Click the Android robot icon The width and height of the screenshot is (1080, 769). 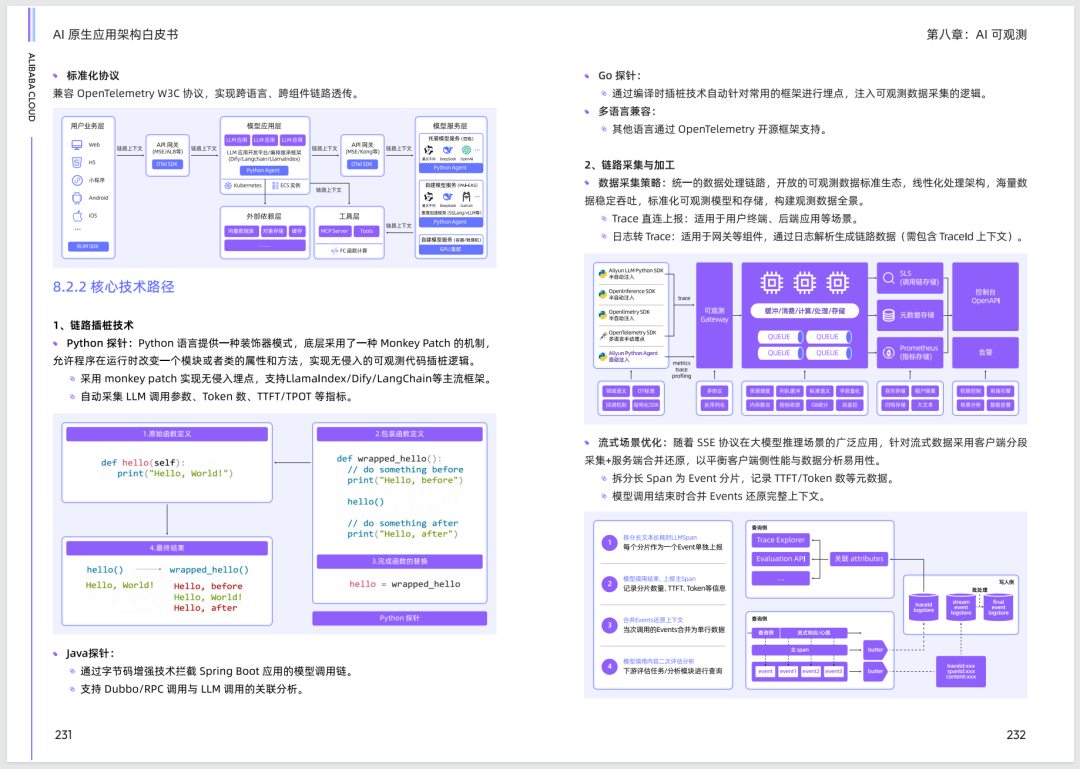pos(77,198)
